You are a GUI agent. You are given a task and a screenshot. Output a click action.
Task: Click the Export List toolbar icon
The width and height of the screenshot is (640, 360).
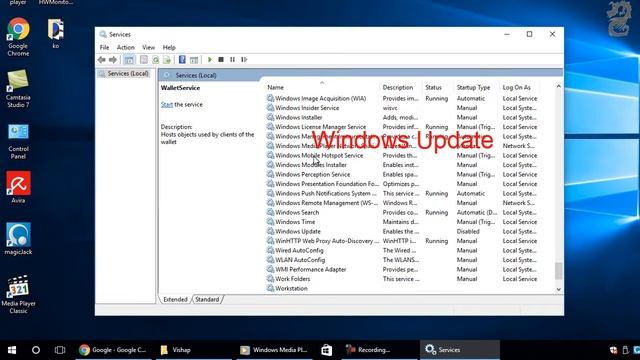point(167,60)
